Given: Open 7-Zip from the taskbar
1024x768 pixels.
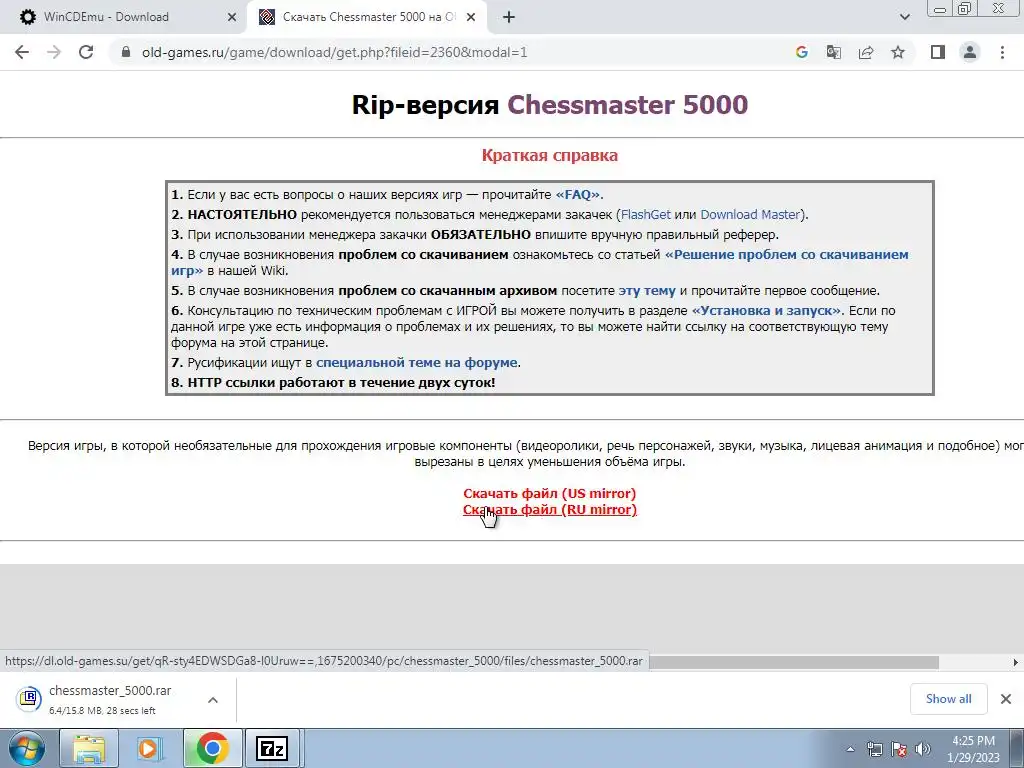Looking at the screenshot, I should pyautogui.click(x=271, y=748).
